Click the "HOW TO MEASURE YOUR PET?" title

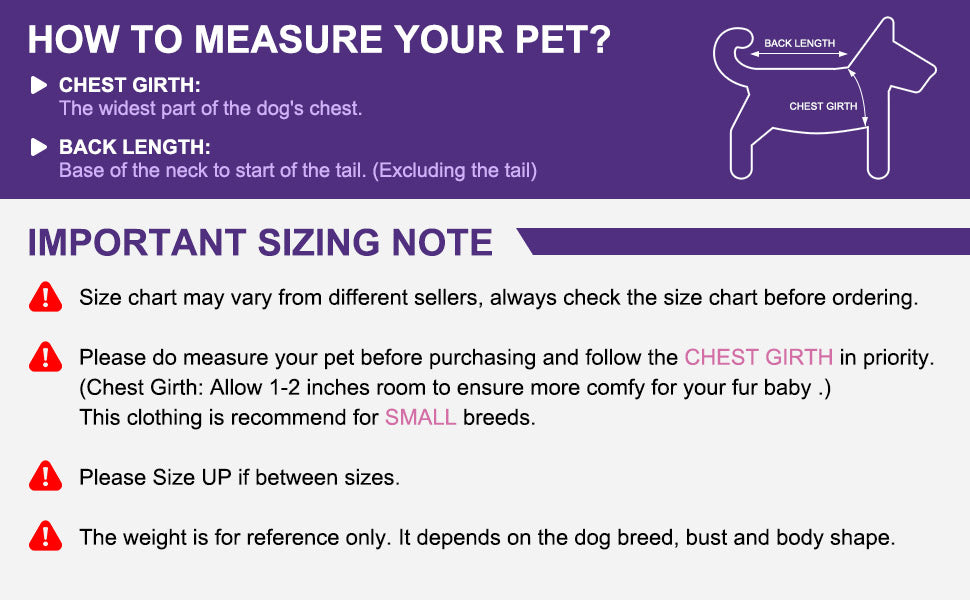click(319, 39)
